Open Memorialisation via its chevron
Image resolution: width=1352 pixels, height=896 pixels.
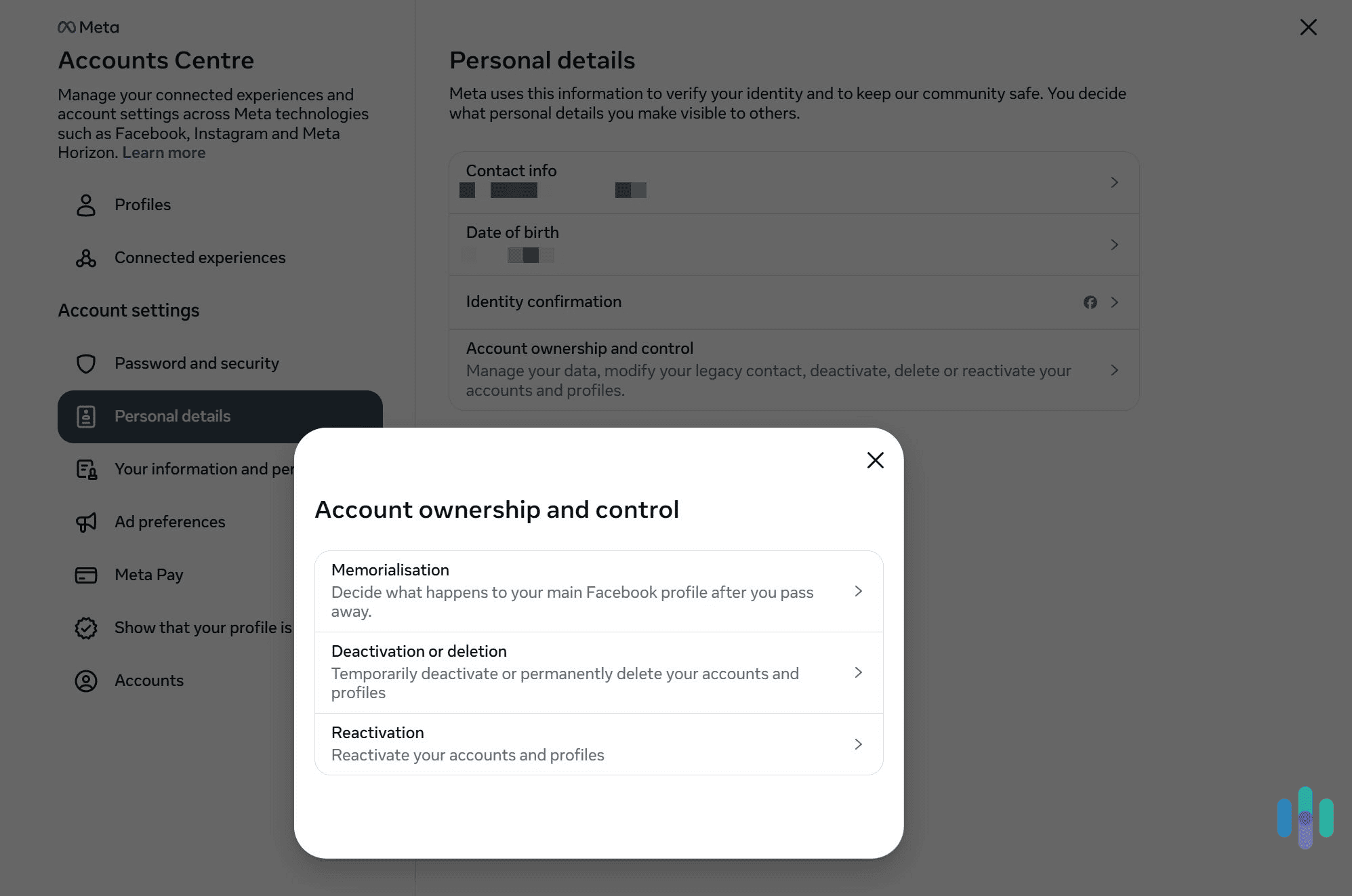[858, 590]
